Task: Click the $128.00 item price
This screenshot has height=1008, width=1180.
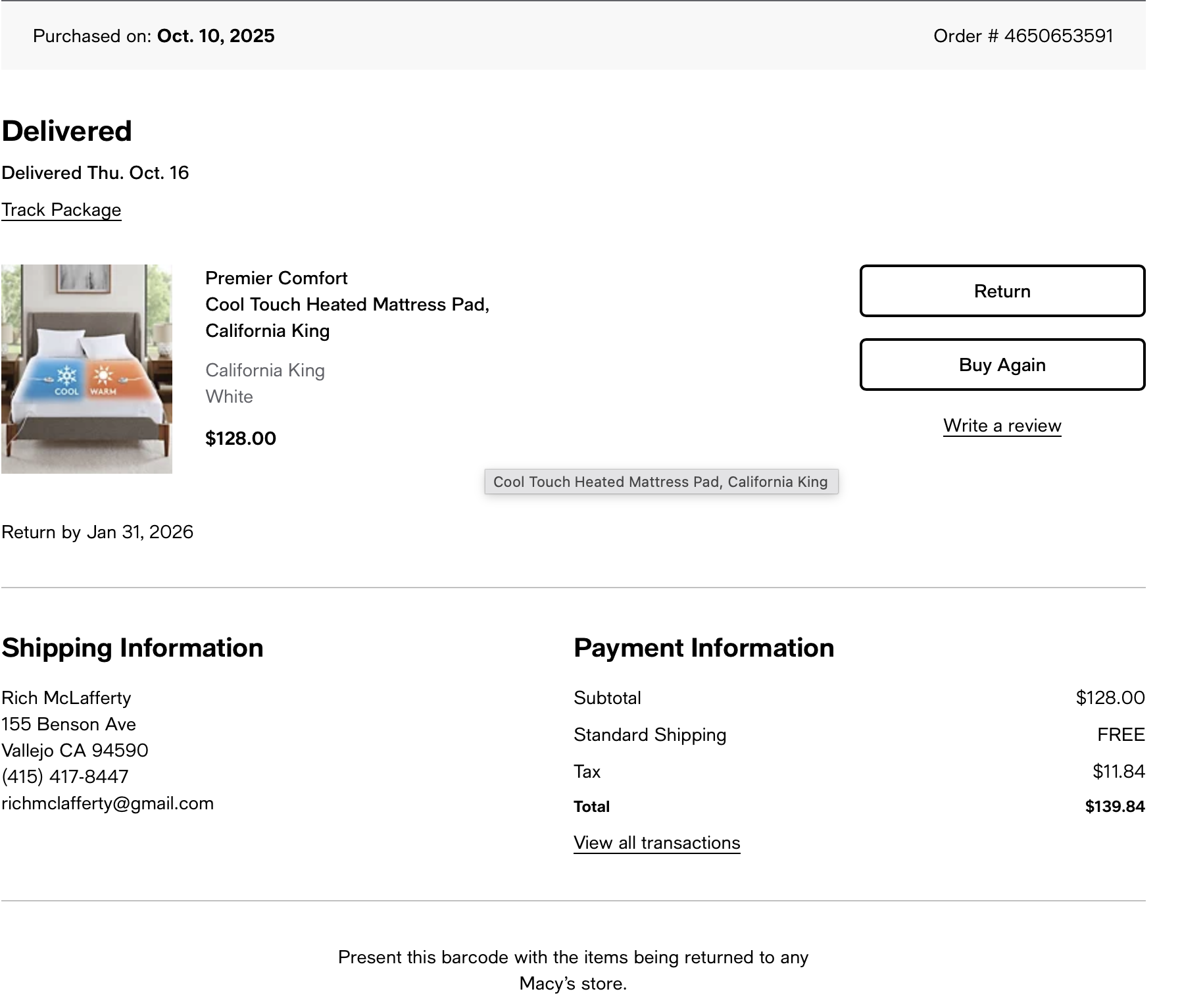Action: tap(241, 439)
